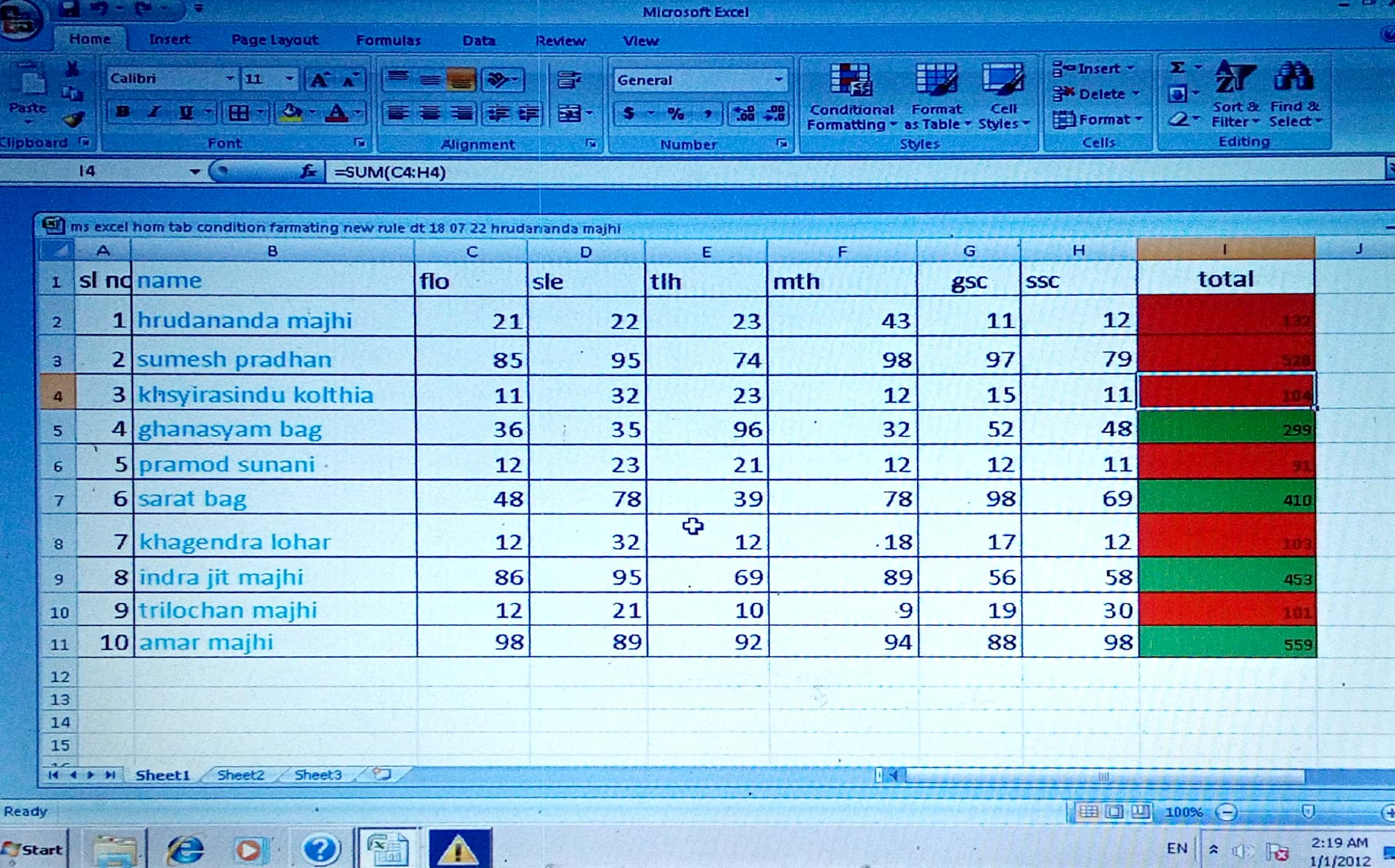
Task: Open the Sheet2 worksheet tab
Action: click(240, 775)
